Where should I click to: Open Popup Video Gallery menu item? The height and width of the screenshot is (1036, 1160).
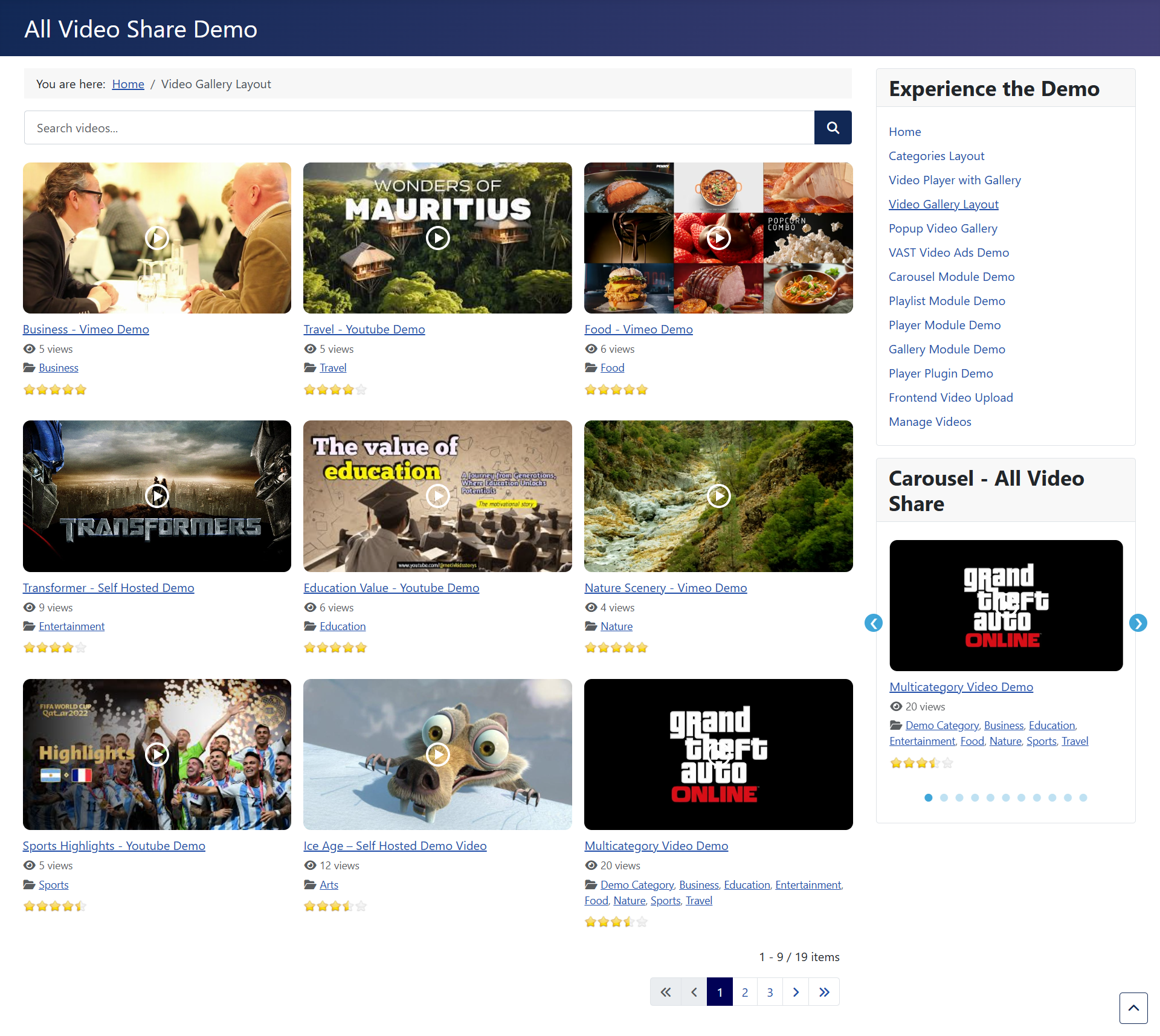pyautogui.click(x=943, y=228)
